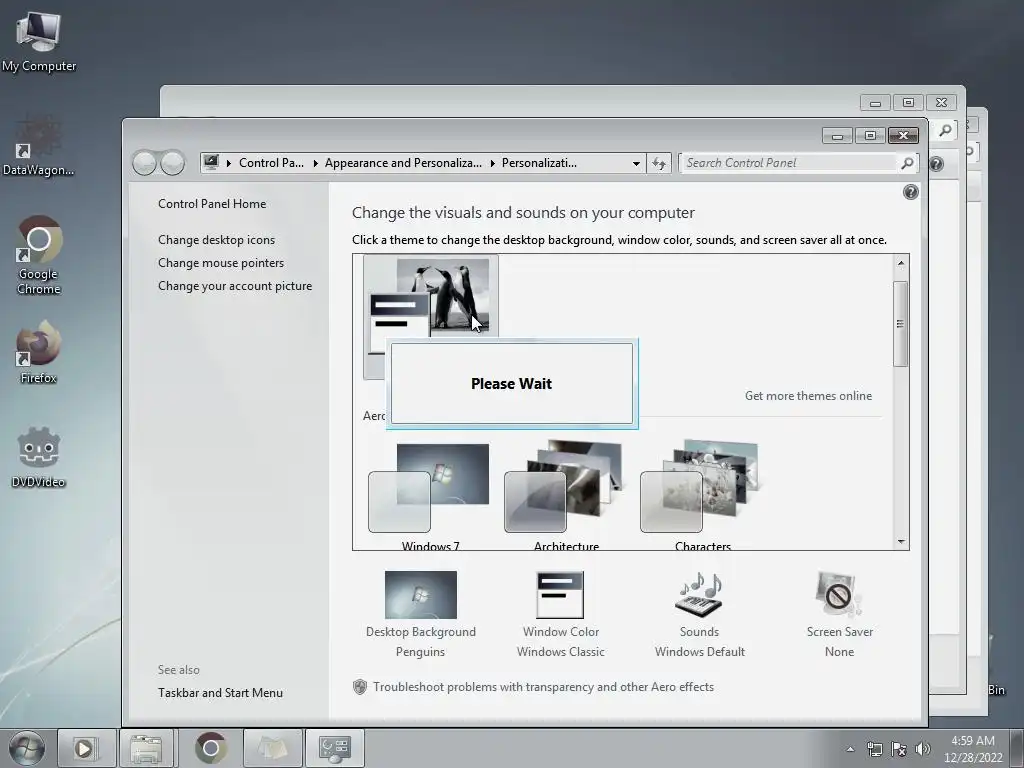Viewport: 1024px width, 768px height.
Task: Minimize the Personalization window
Action: (x=837, y=135)
